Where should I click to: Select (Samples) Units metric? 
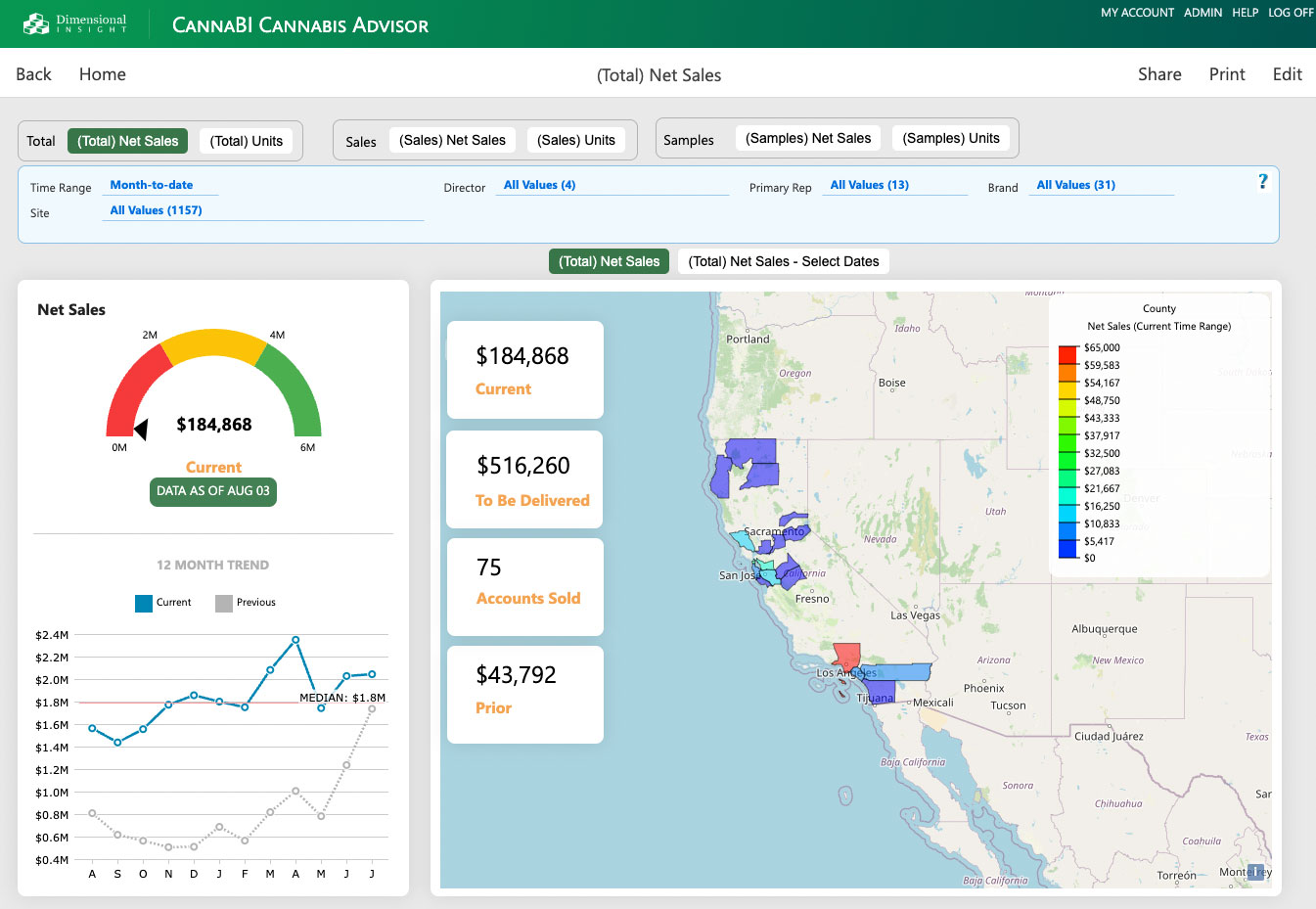click(x=950, y=138)
